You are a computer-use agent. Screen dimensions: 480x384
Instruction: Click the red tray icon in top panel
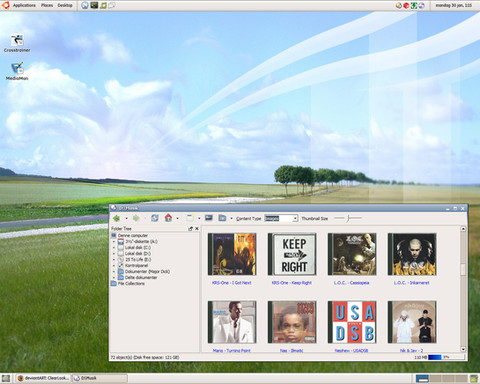coord(406,5)
